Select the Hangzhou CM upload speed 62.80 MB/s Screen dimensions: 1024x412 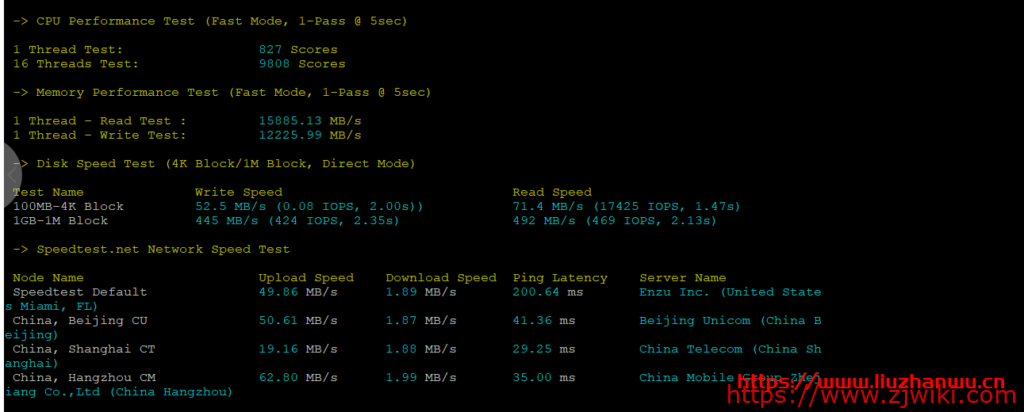(298, 378)
